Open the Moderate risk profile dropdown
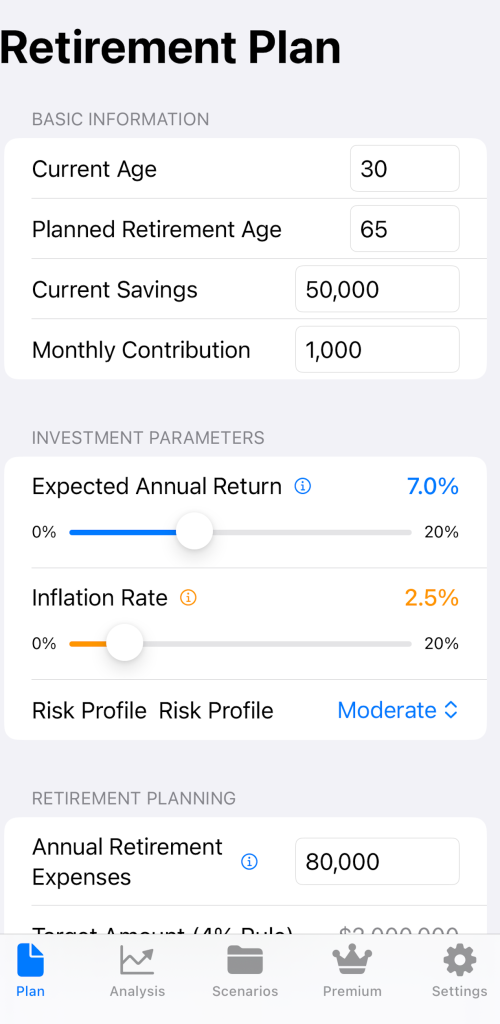This screenshot has height=1024, width=500. [398, 710]
